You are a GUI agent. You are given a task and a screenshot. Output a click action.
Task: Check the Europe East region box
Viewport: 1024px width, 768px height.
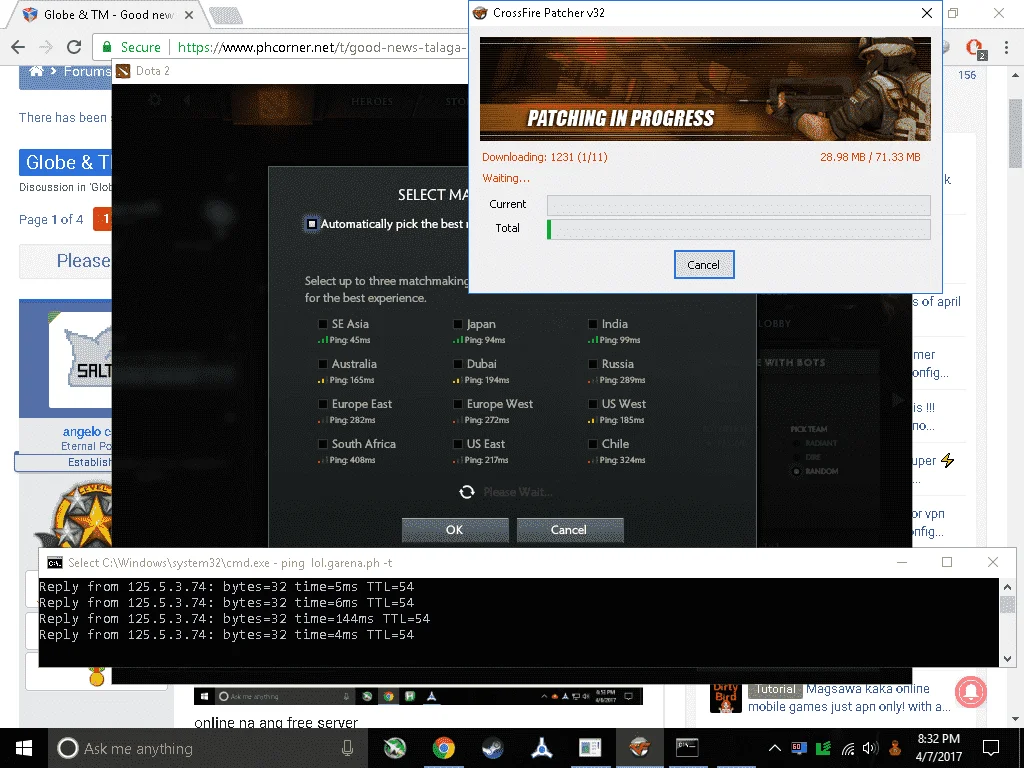(x=323, y=404)
